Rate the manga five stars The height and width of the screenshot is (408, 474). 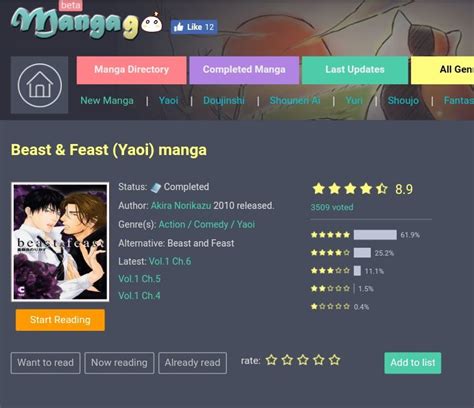pos(334,360)
